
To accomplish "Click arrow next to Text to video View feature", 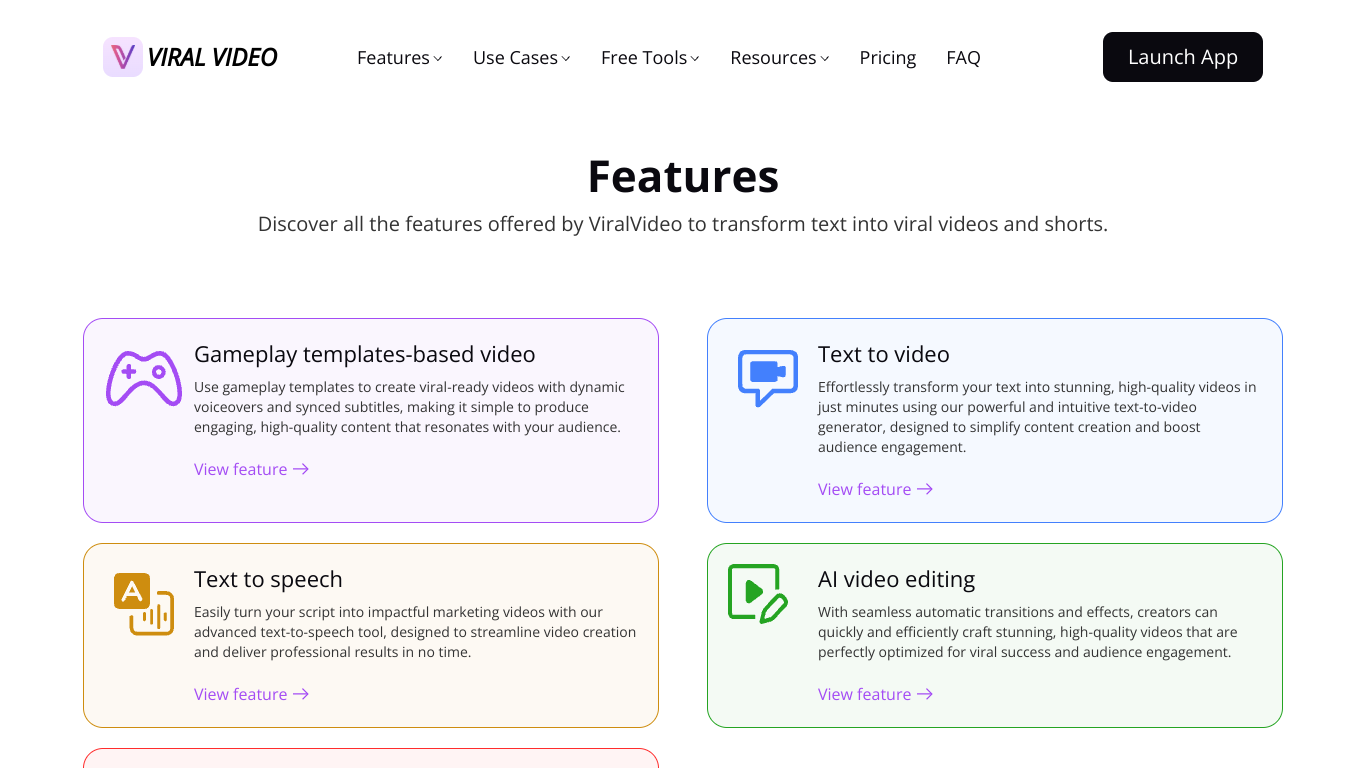I will pyautogui.click(x=925, y=489).
